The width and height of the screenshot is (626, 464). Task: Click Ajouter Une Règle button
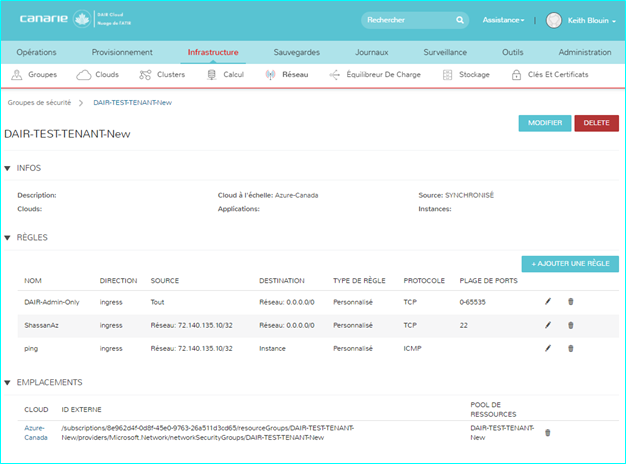point(569,264)
